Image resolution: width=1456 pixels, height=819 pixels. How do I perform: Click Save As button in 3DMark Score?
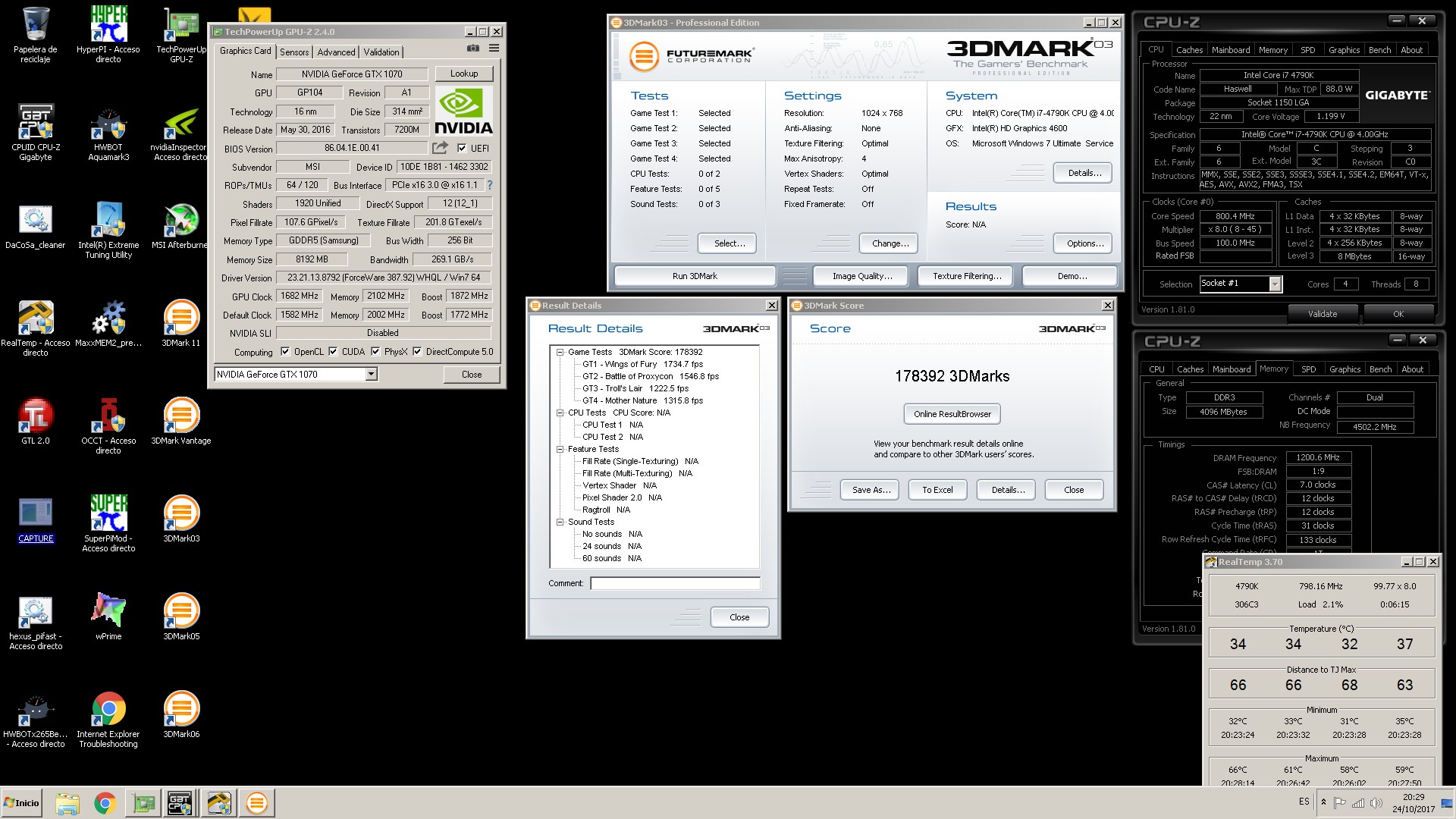click(x=870, y=490)
